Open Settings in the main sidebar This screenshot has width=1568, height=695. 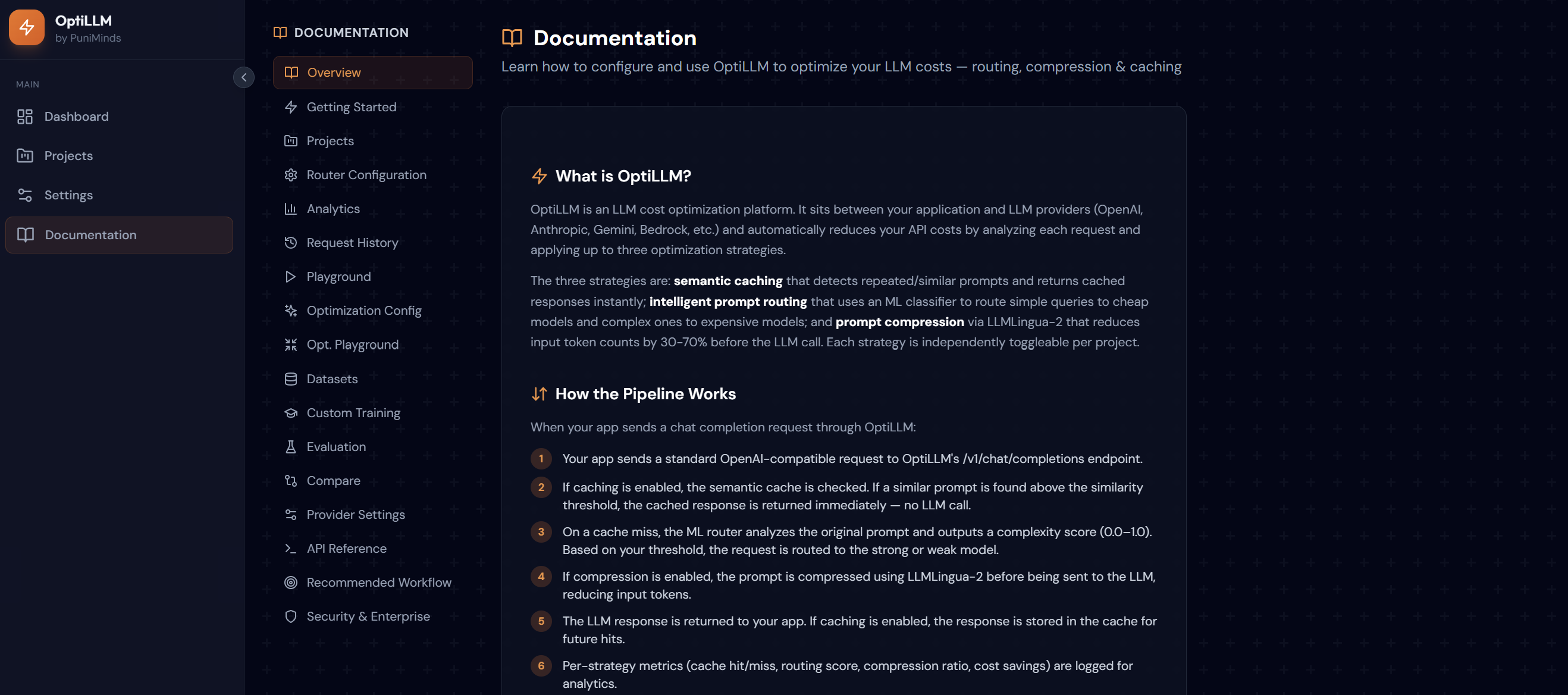point(68,196)
